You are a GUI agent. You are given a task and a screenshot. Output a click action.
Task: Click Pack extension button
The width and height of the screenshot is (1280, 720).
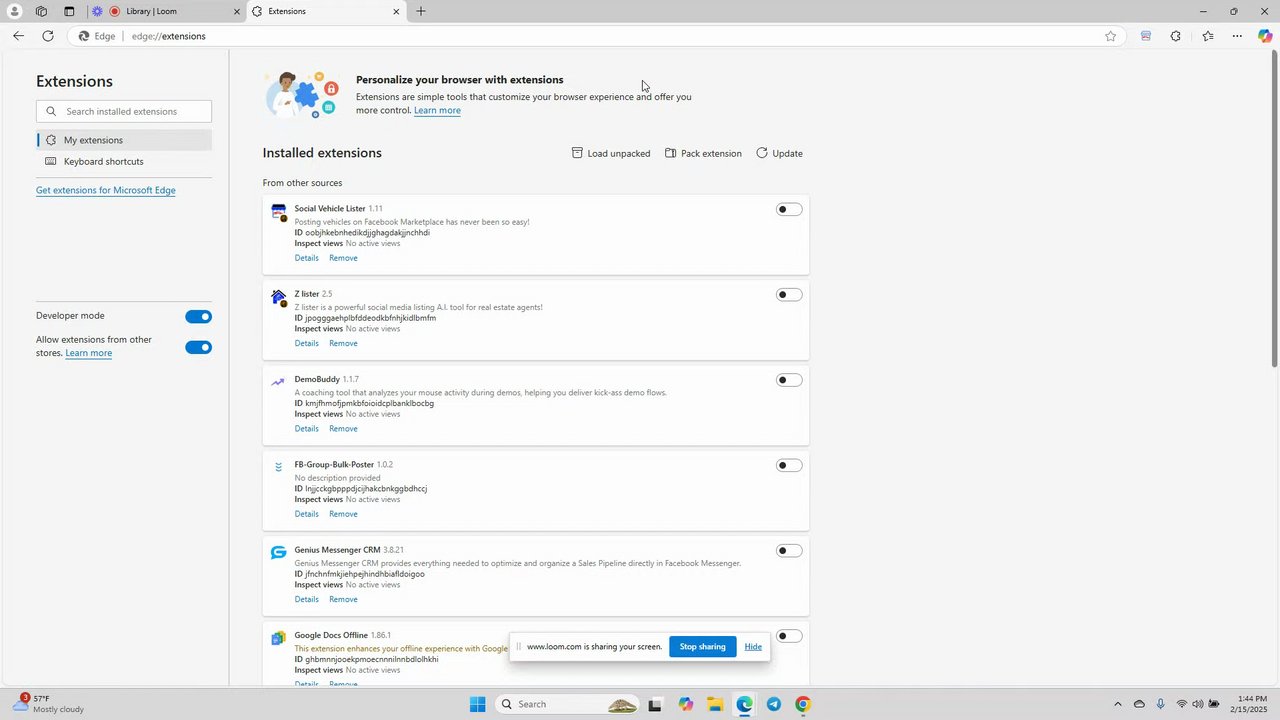[x=704, y=153]
